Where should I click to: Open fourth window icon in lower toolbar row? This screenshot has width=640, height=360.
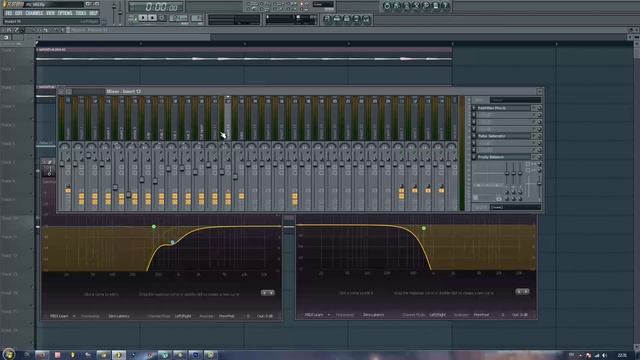356,19
